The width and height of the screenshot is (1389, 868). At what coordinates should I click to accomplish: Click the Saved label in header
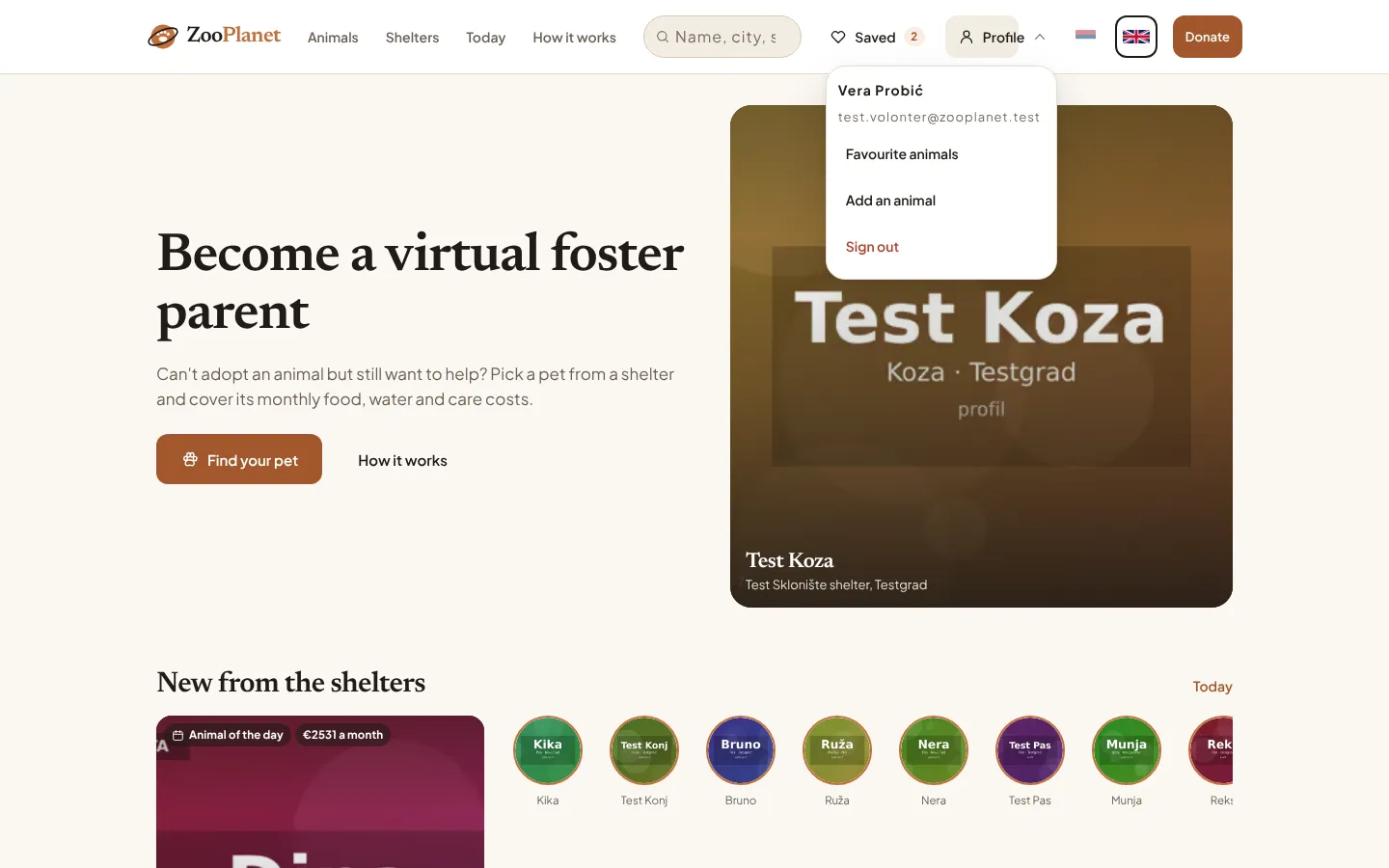click(x=875, y=37)
